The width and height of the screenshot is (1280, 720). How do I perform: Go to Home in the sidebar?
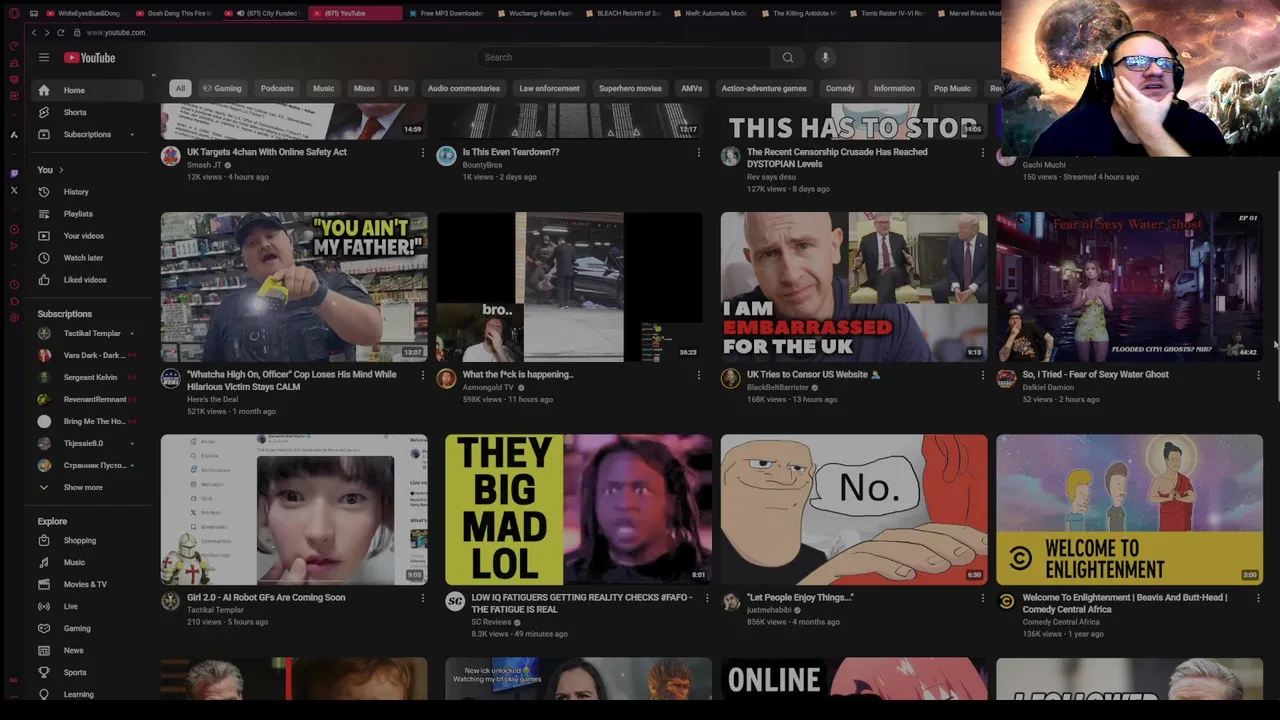point(88,90)
